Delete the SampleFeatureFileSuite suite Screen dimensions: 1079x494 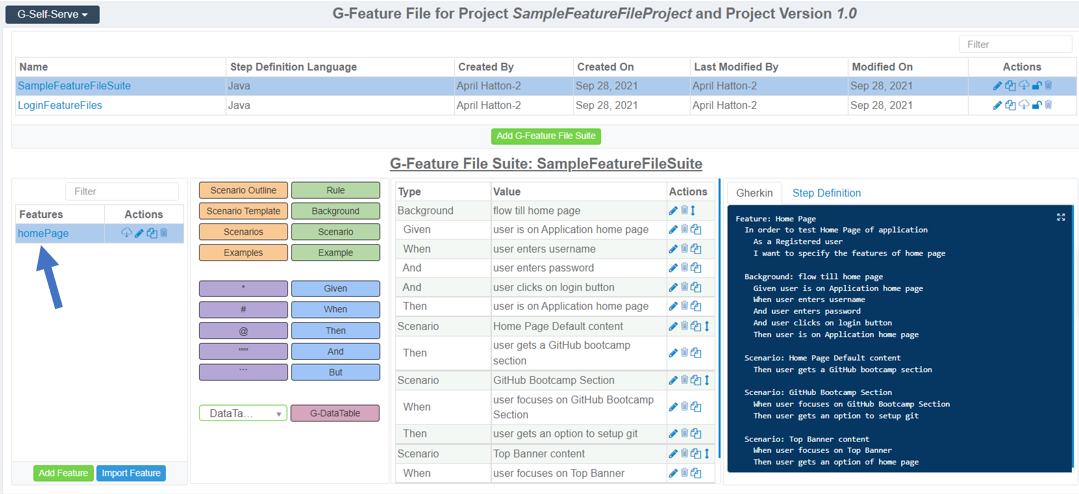[1048, 86]
